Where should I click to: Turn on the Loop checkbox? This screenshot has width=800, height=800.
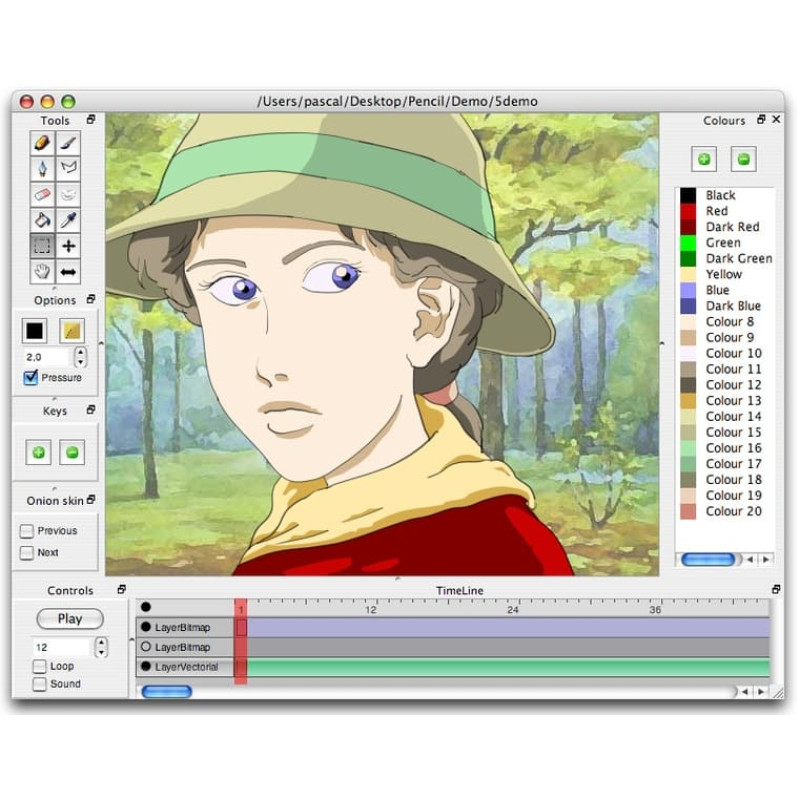click(39, 666)
